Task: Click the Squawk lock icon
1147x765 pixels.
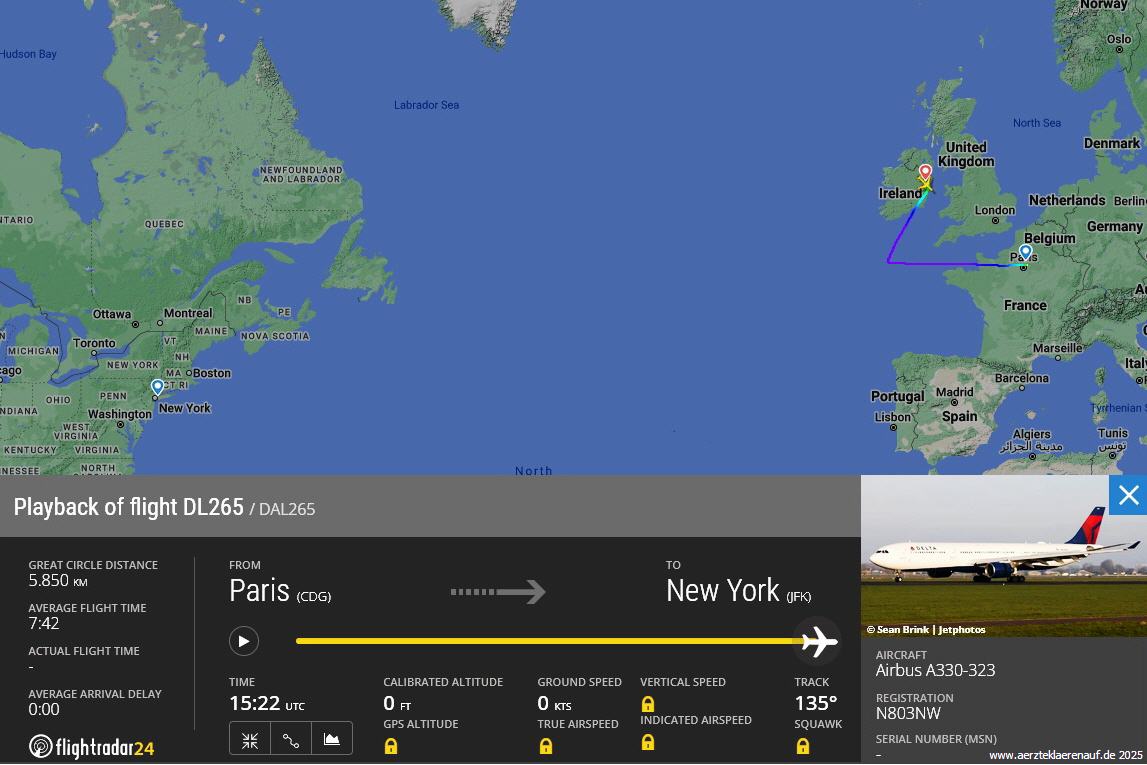Action: tap(802, 746)
